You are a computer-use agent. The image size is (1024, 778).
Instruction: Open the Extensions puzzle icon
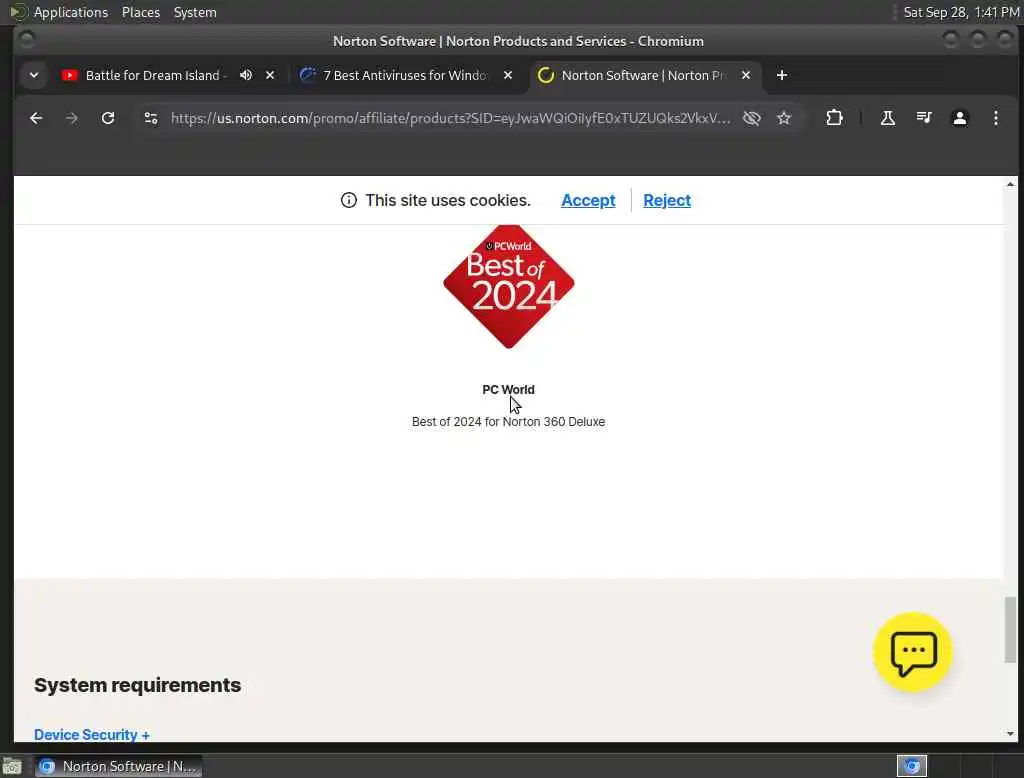(x=834, y=118)
